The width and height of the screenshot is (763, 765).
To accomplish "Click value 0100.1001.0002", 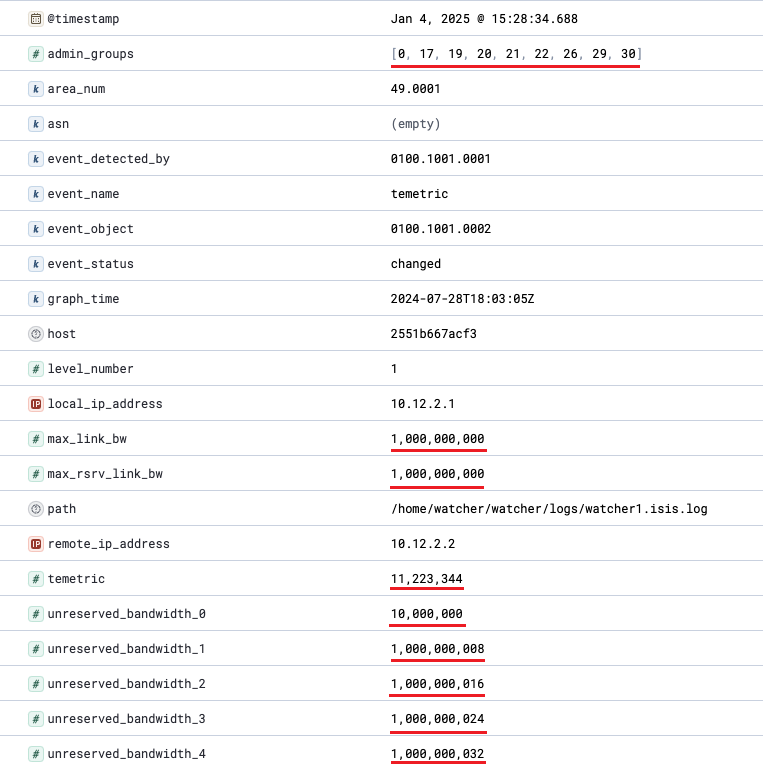I will coord(441,229).
